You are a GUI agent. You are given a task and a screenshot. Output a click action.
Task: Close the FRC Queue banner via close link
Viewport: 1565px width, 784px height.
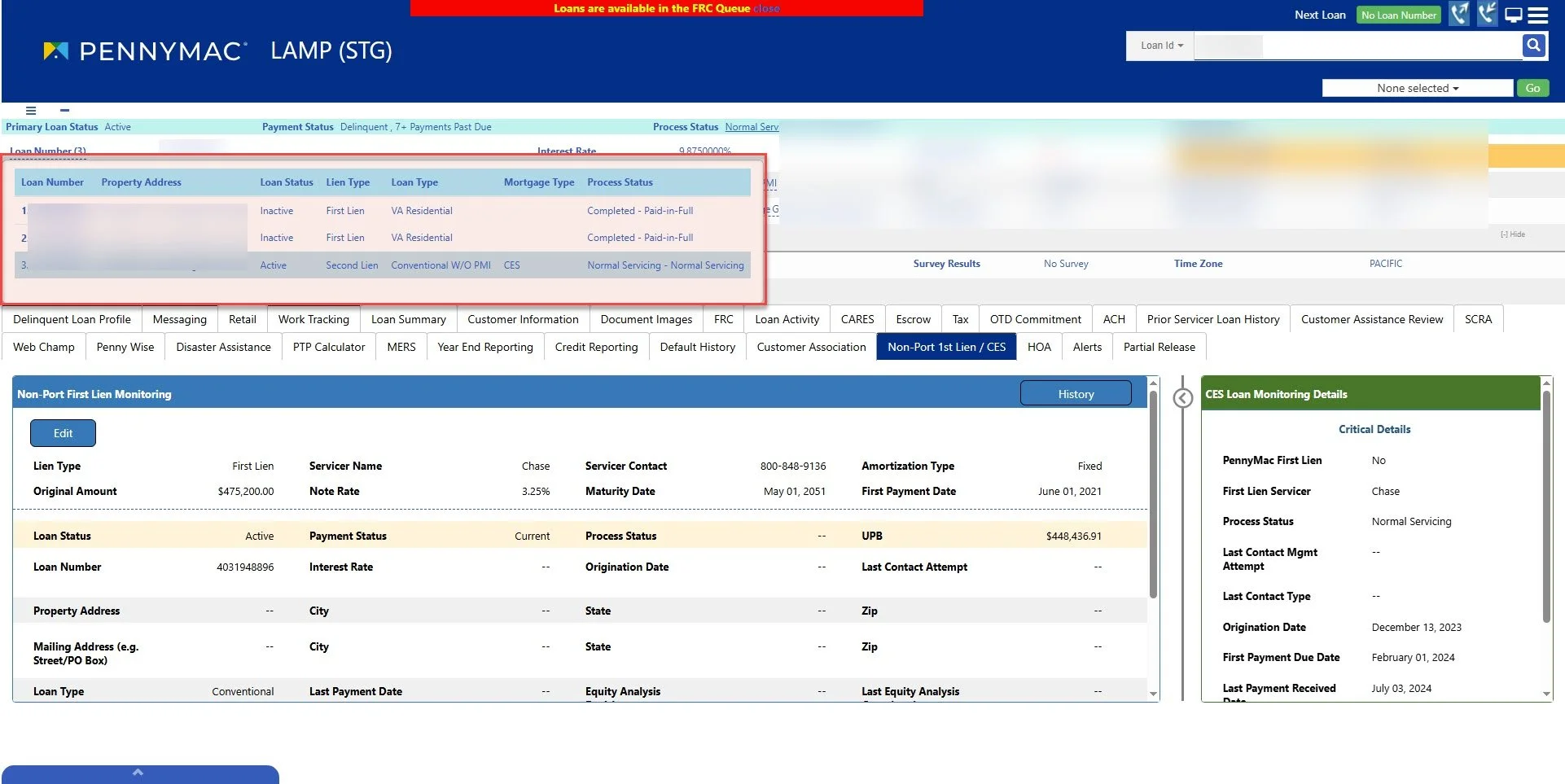click(766, 8)
